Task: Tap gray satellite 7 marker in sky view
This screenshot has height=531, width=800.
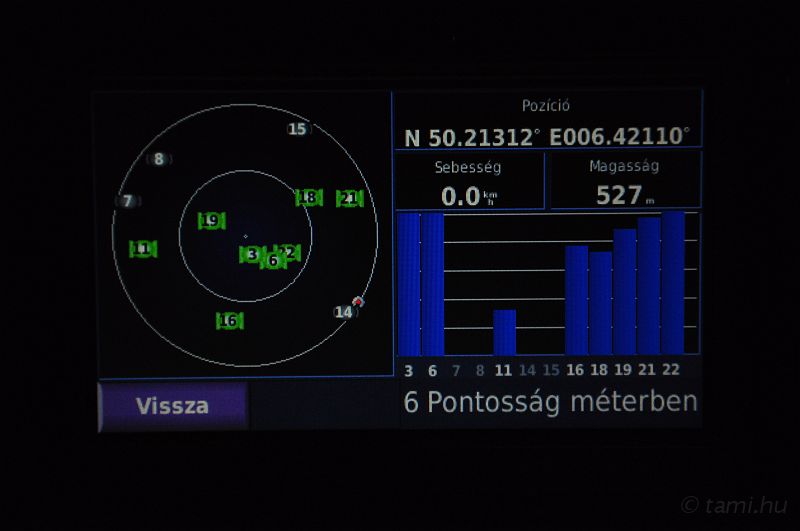Action: click(x=127, y=201)
